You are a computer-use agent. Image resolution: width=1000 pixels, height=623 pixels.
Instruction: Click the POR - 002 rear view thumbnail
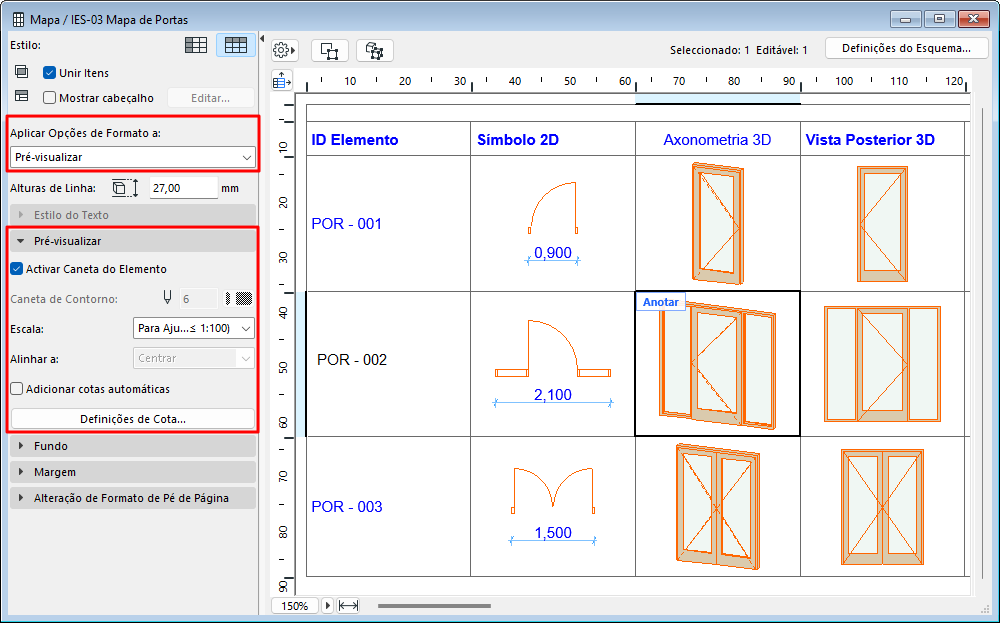882,364
